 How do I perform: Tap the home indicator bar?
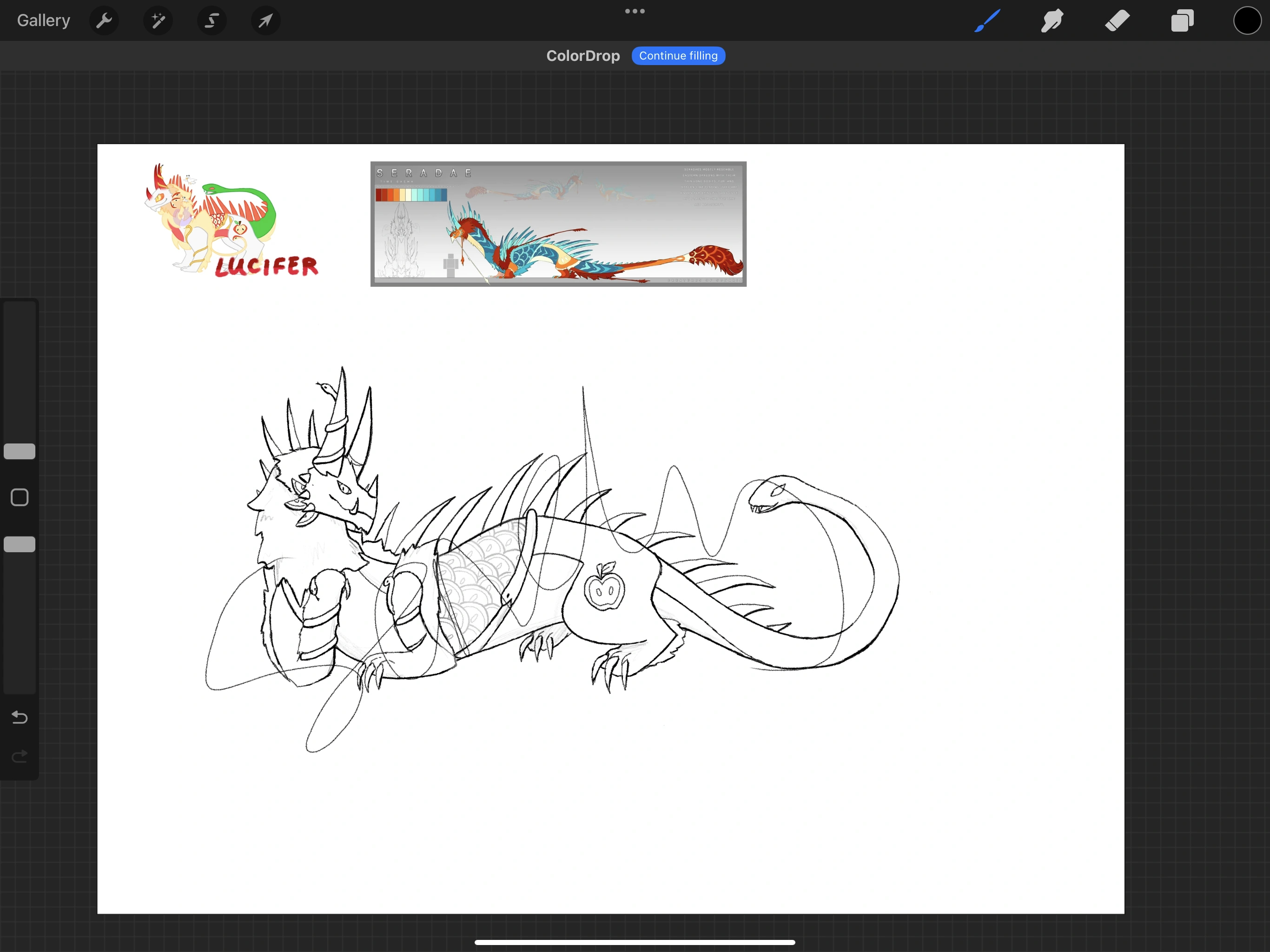[635, 942]
